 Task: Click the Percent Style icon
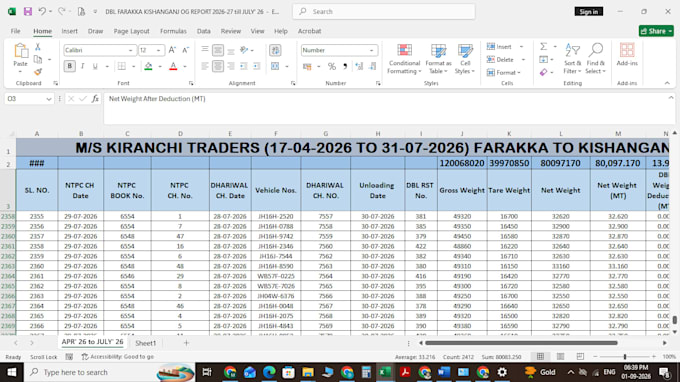pos(332,66)
